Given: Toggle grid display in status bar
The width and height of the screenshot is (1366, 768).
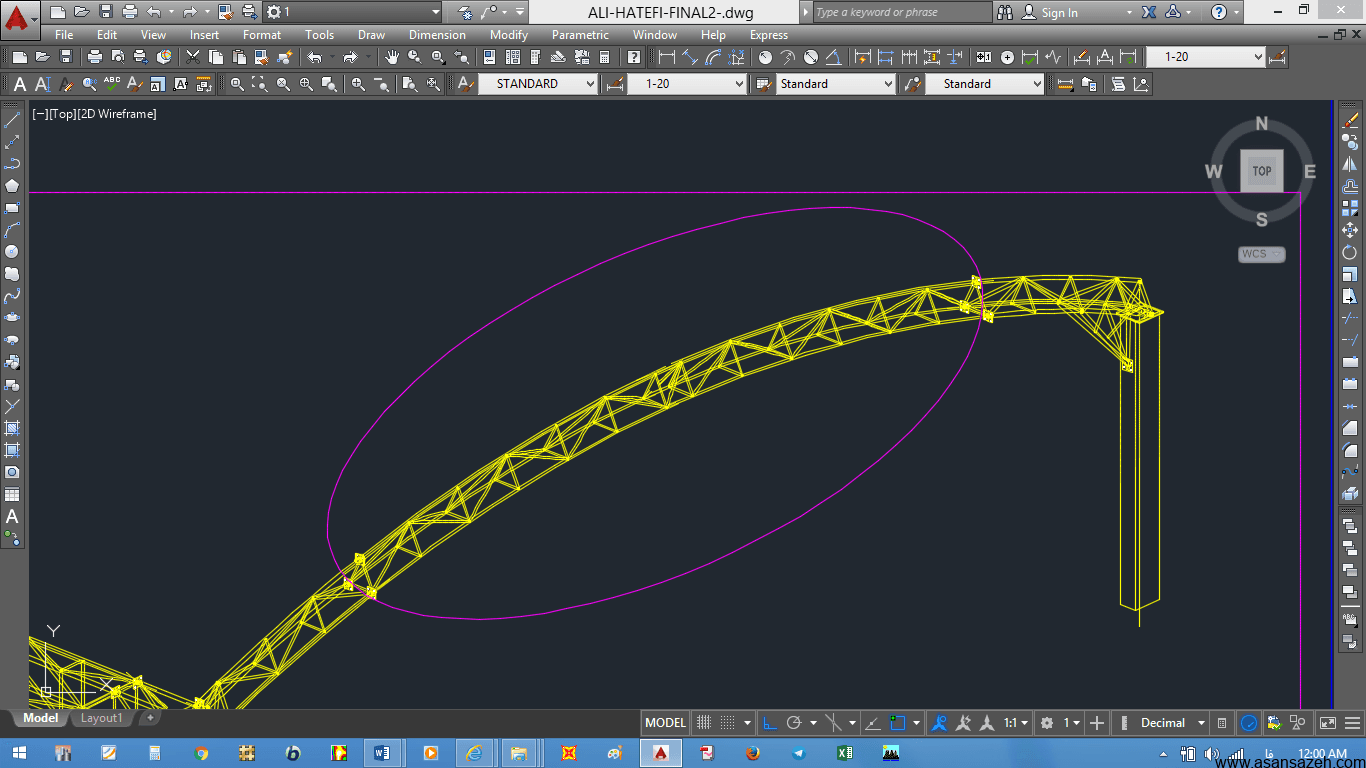Looking at the screenshot, I should (x=704, y=722).
